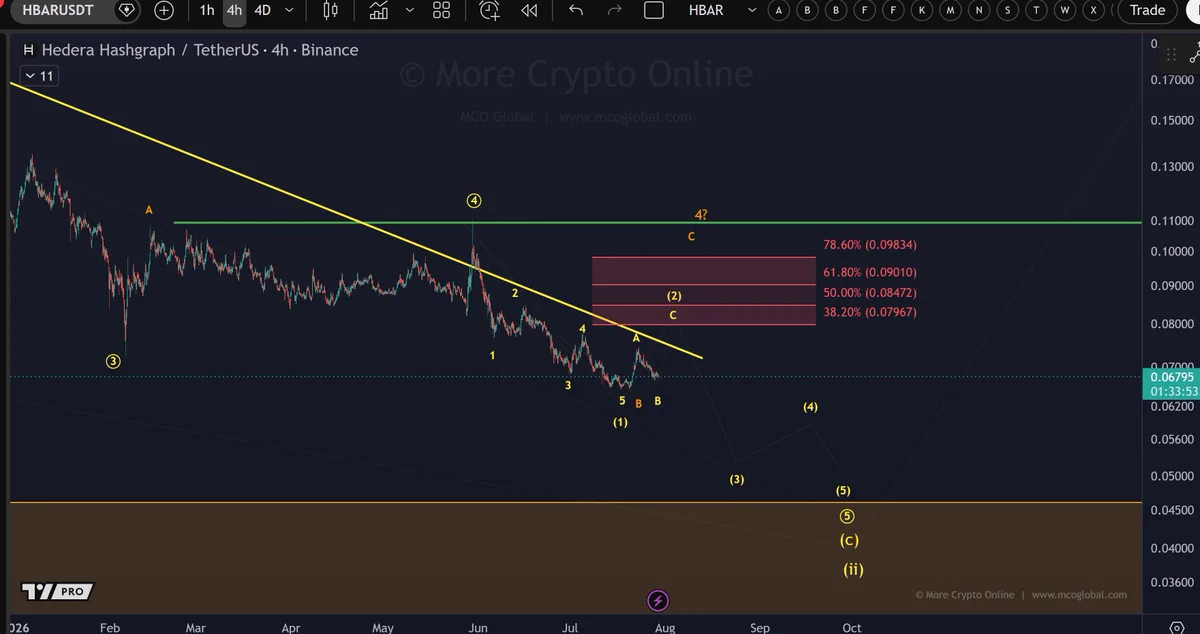Viewport: 1200px width, 634px height.
Task: Click the 0.17000 price axis label
Action: pyautogui.click(x=1172, y=79)
